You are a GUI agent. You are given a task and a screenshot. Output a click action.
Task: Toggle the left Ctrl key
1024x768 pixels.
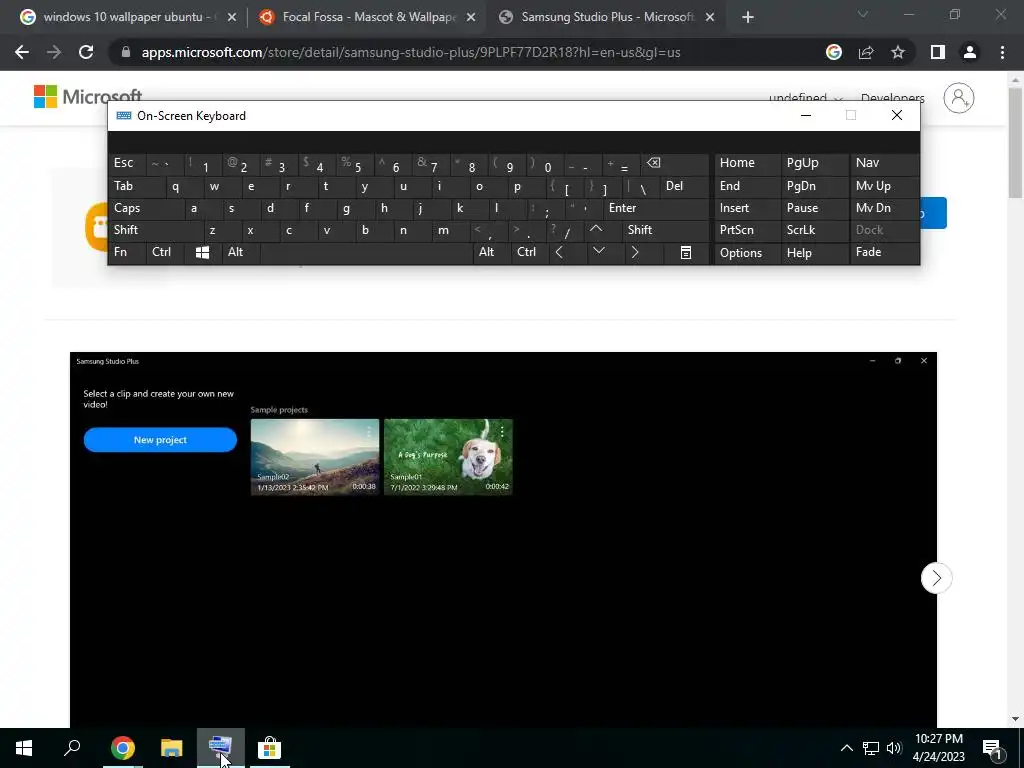click(165, 253)
